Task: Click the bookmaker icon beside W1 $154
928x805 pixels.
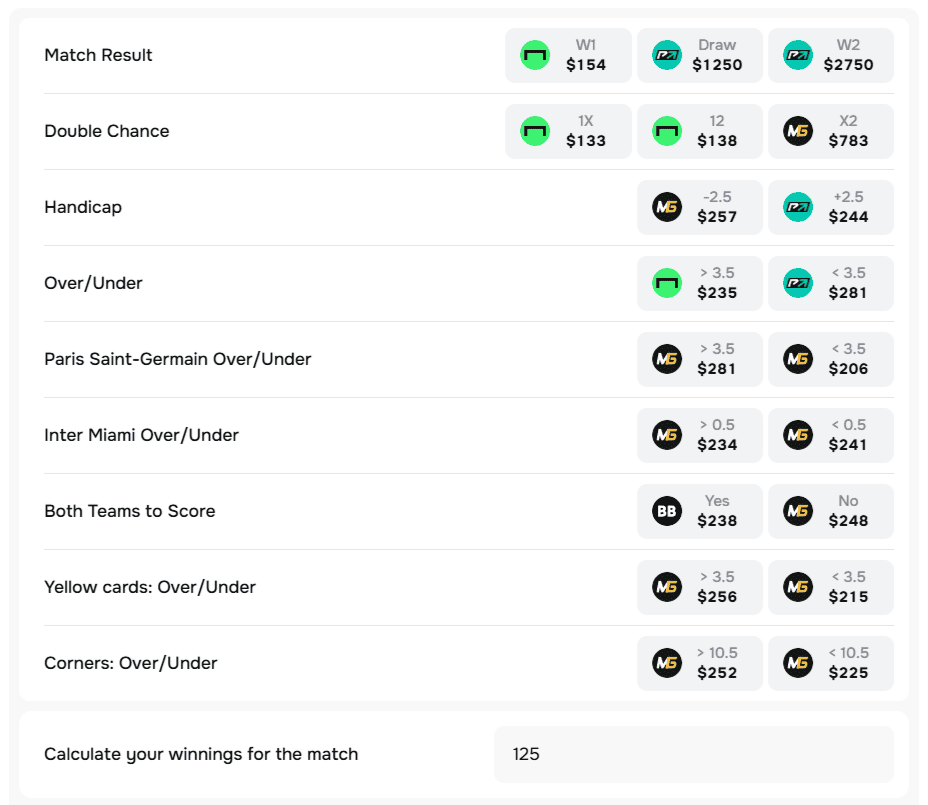Action: click(x=535, y=55)
